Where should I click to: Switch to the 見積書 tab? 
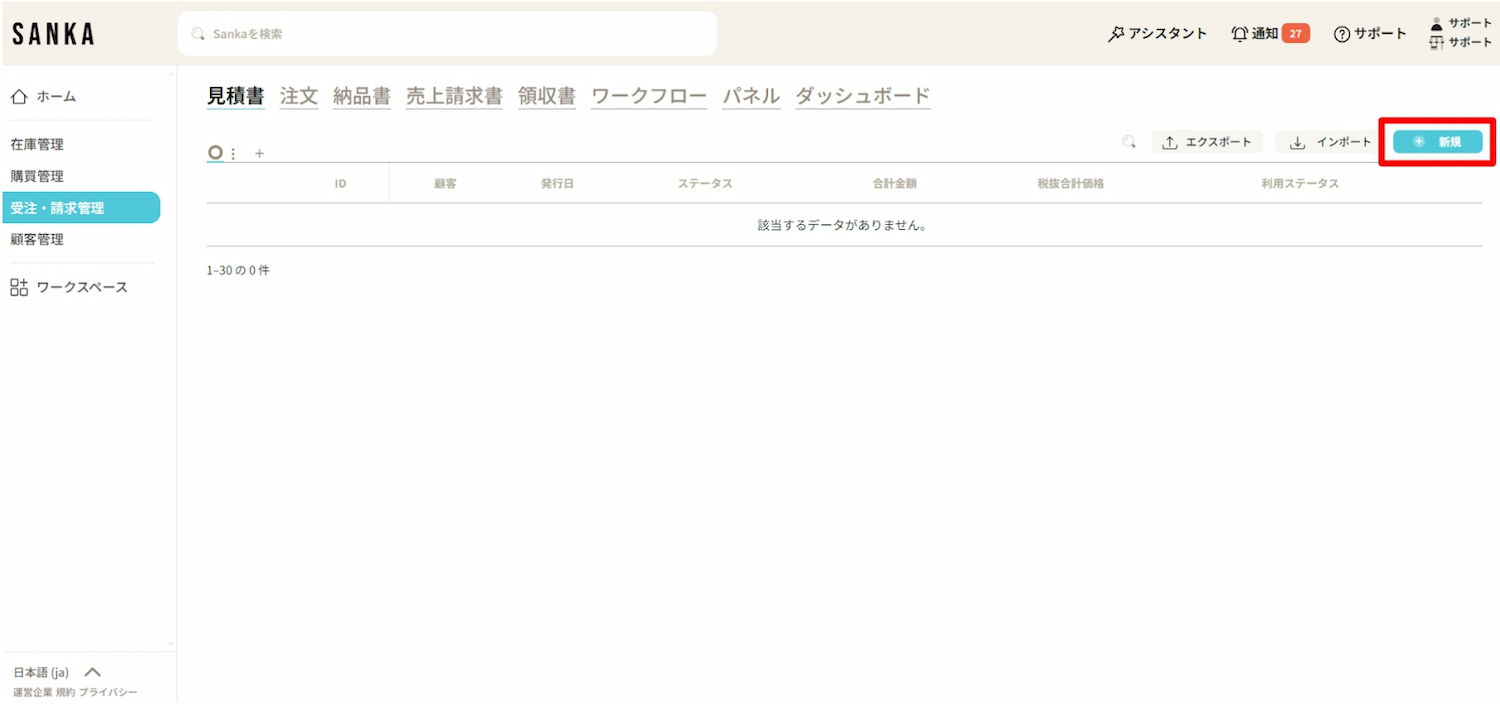[x=235, y=97]
